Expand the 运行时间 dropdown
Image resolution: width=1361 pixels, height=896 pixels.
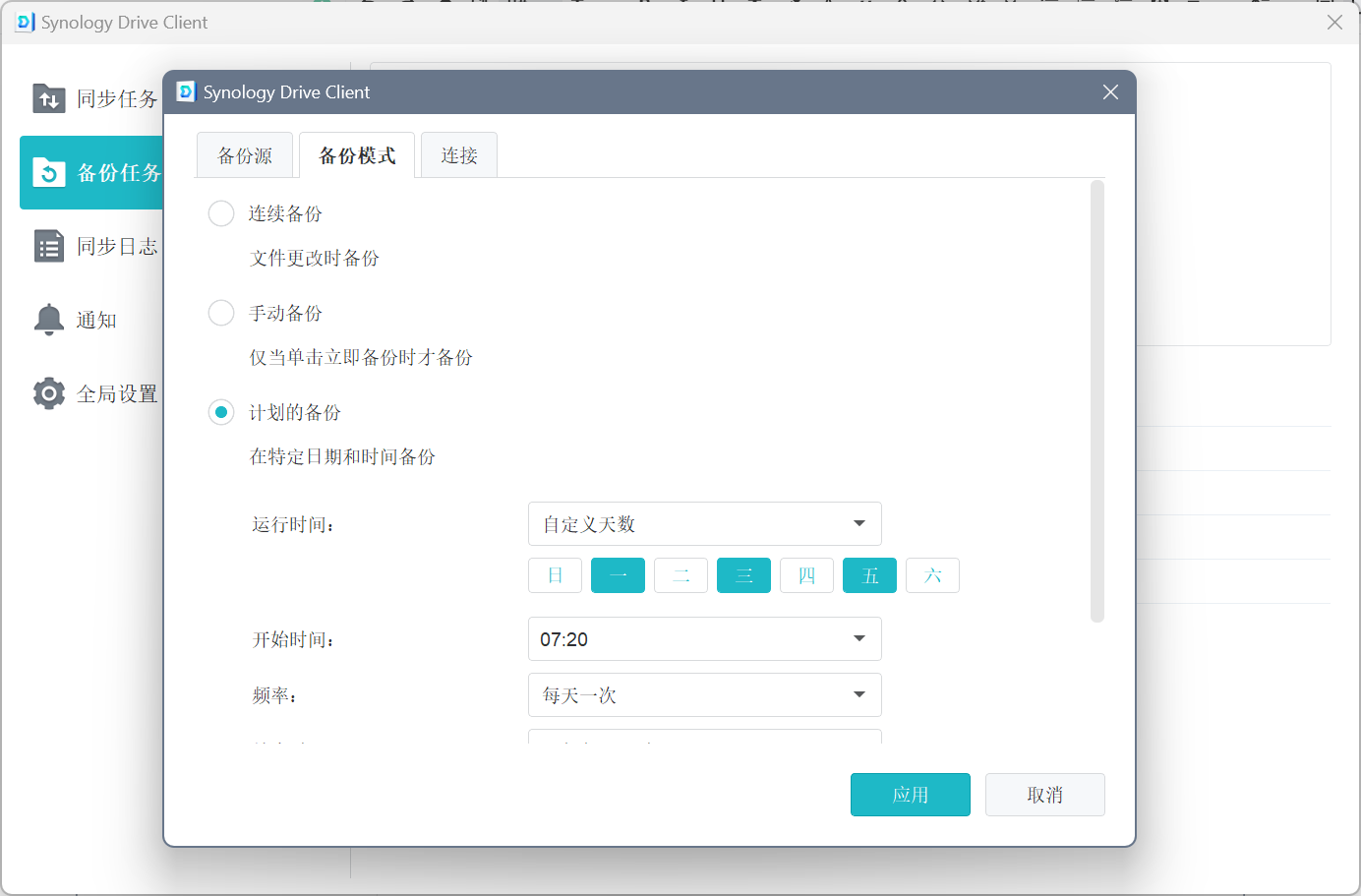(704, 524)
